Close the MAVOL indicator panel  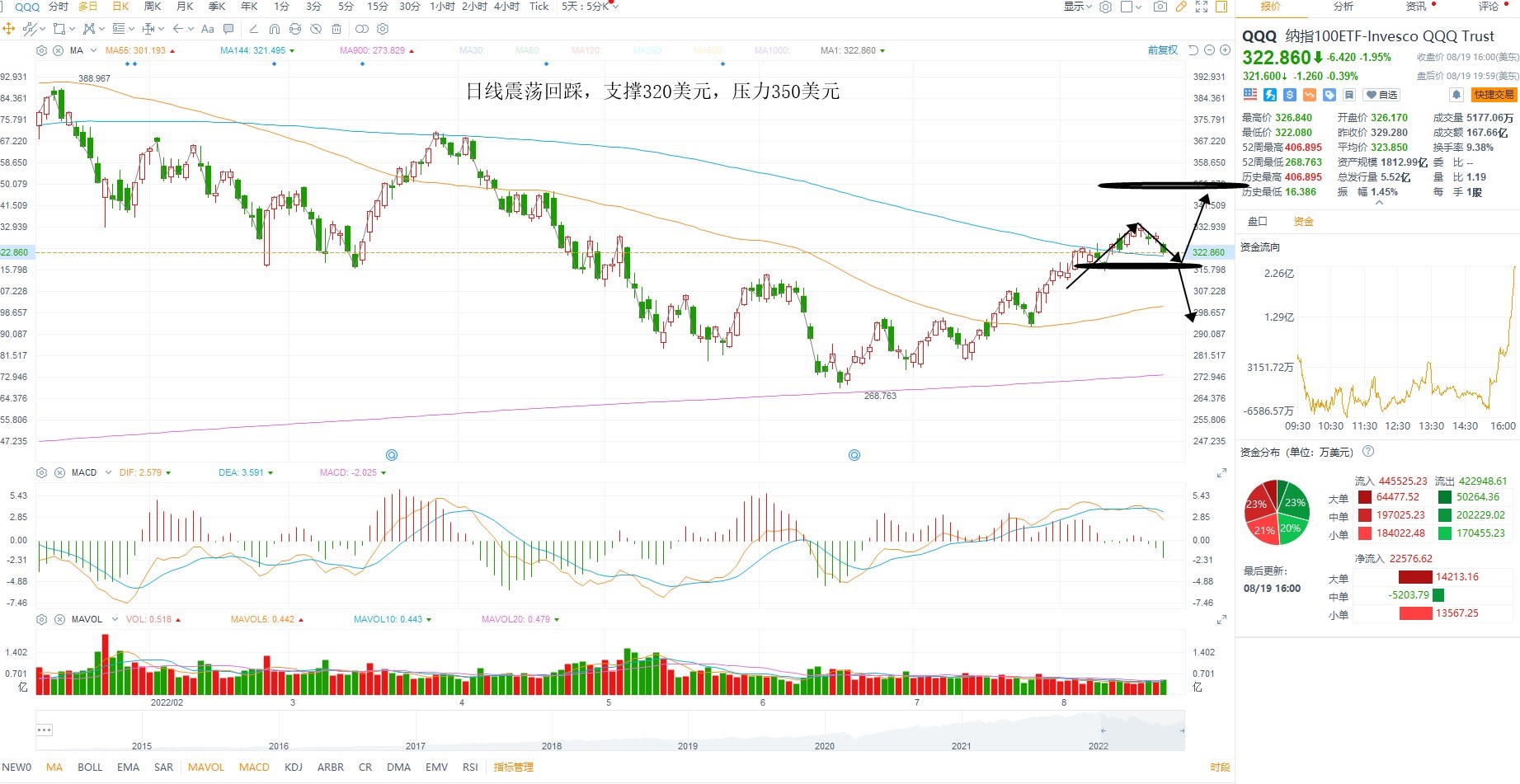pos(60,619)
